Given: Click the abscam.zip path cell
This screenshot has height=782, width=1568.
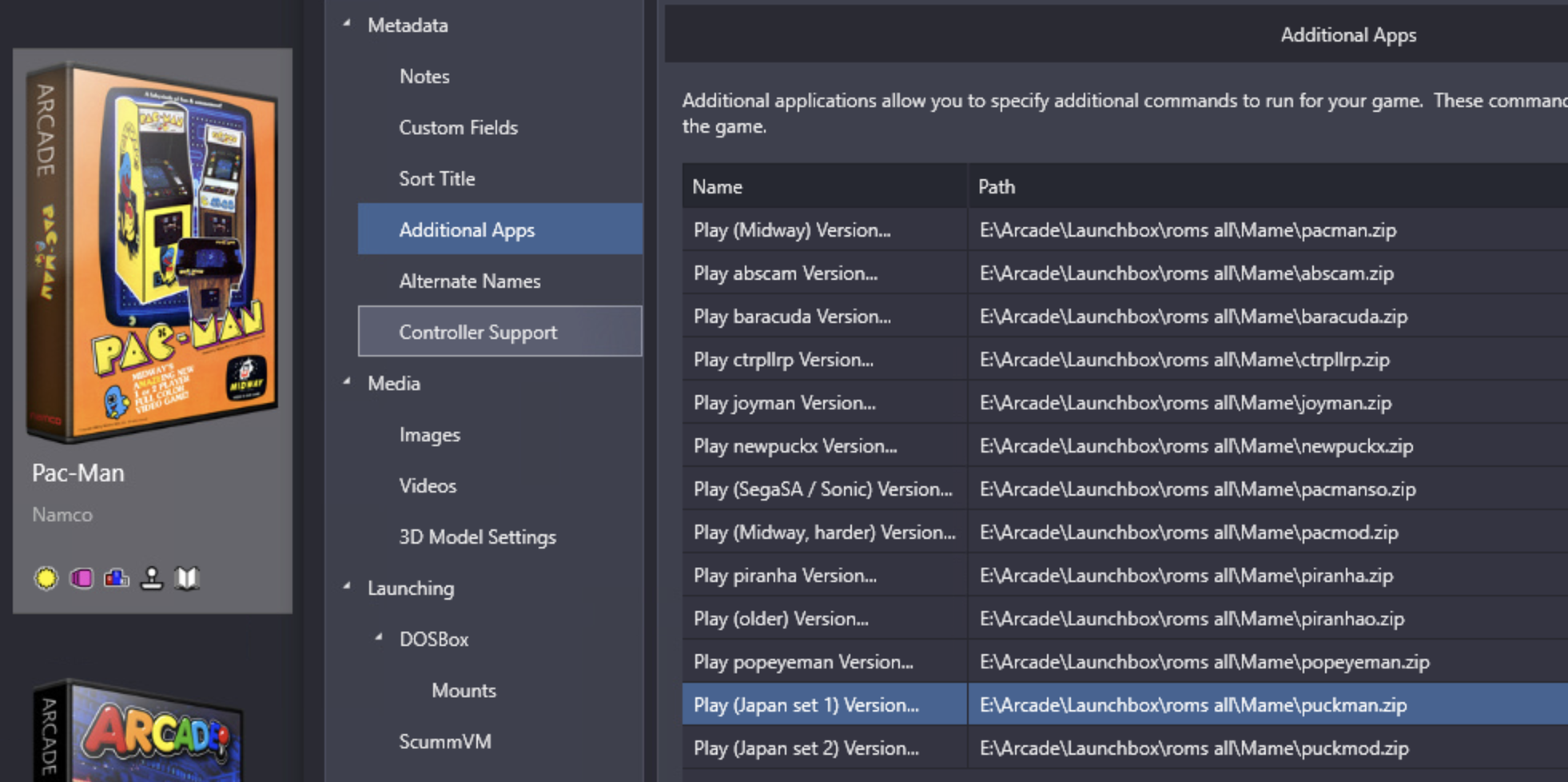Looking at the screenshot, I should [x=1268, y=273].
